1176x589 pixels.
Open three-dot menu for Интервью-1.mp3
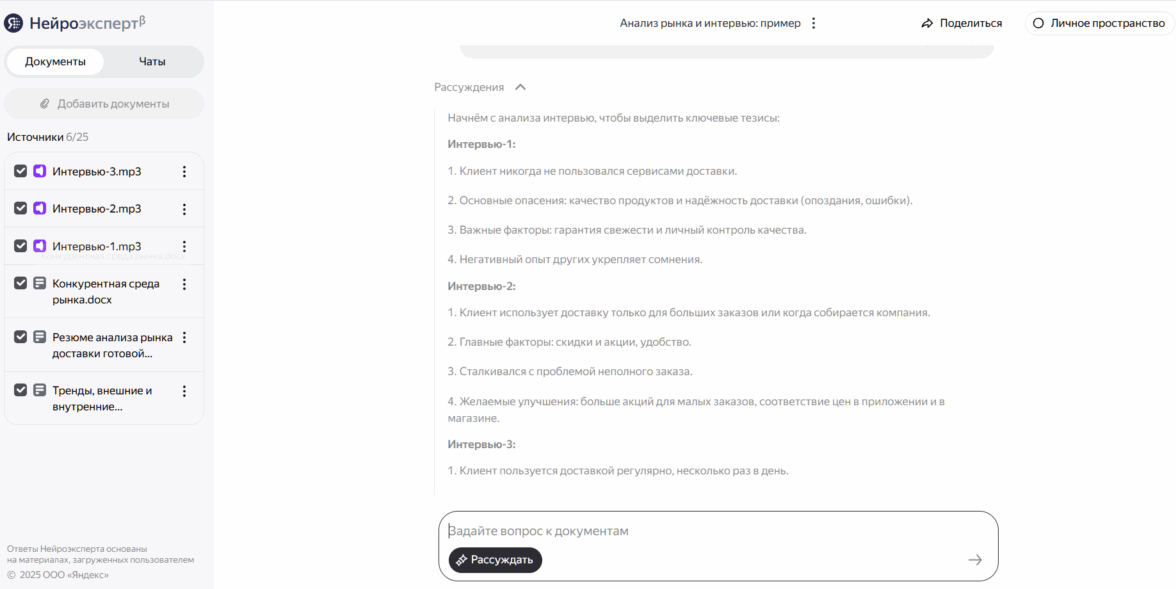[184, 246]
